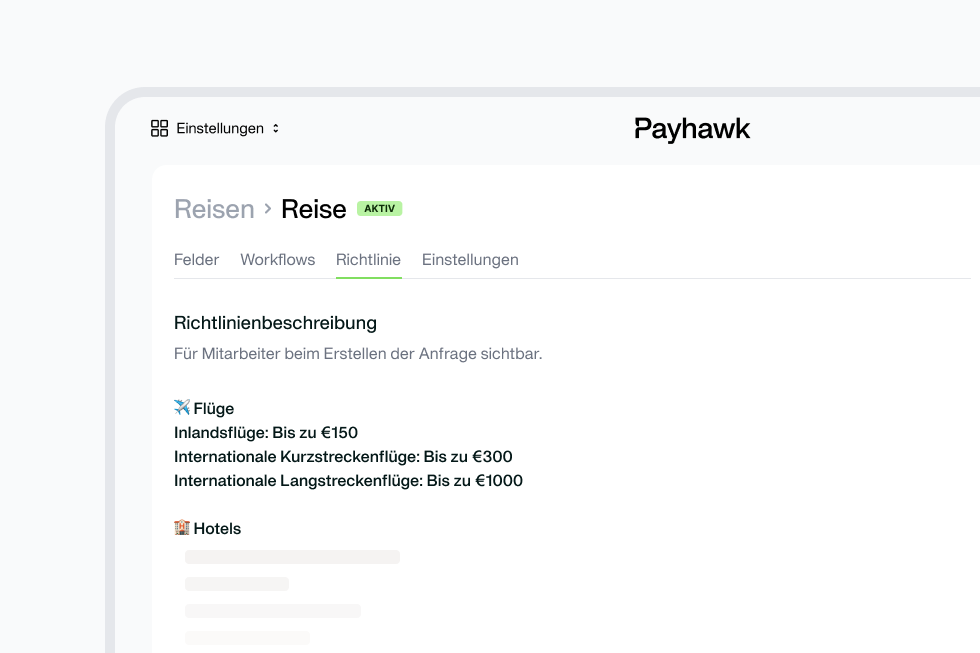Screen dimensions: 980x653
Task: Click the airplane emoji next to Flüge
Action: point(182,407)
